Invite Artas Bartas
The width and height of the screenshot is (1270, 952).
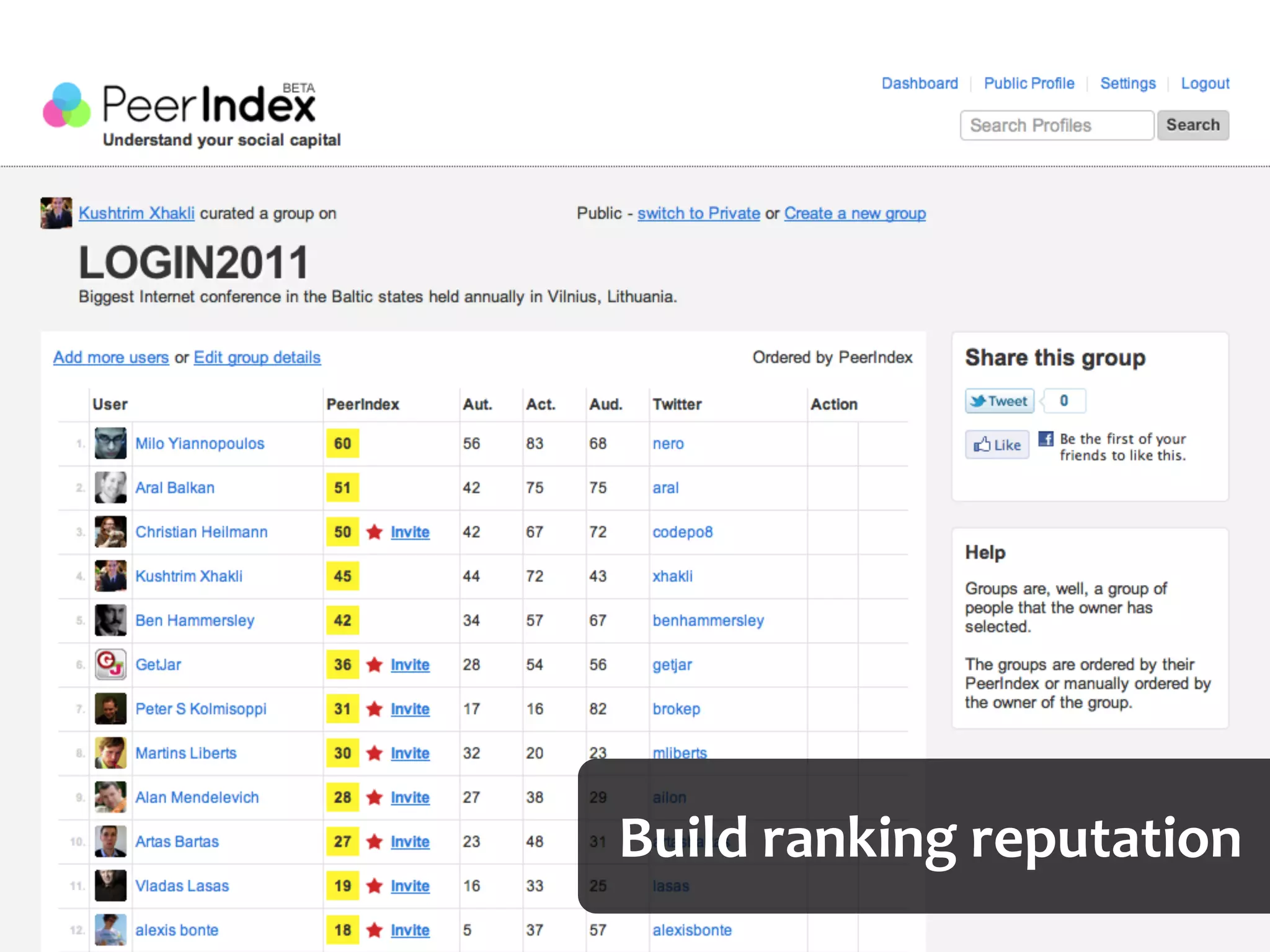(x=410, y=842)
